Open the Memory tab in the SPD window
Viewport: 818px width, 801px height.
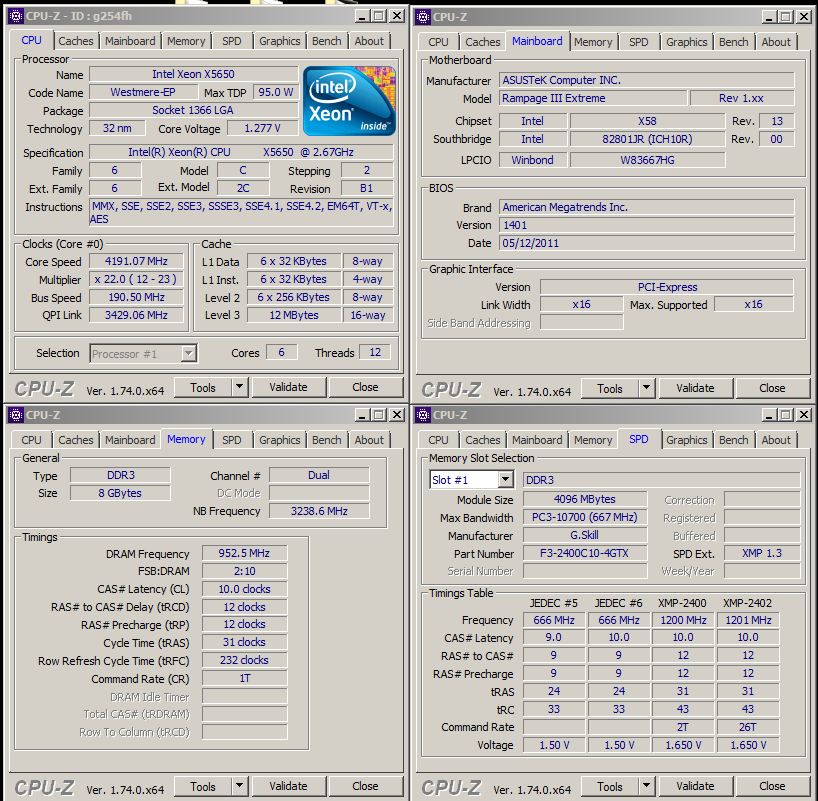pos(593,440)
